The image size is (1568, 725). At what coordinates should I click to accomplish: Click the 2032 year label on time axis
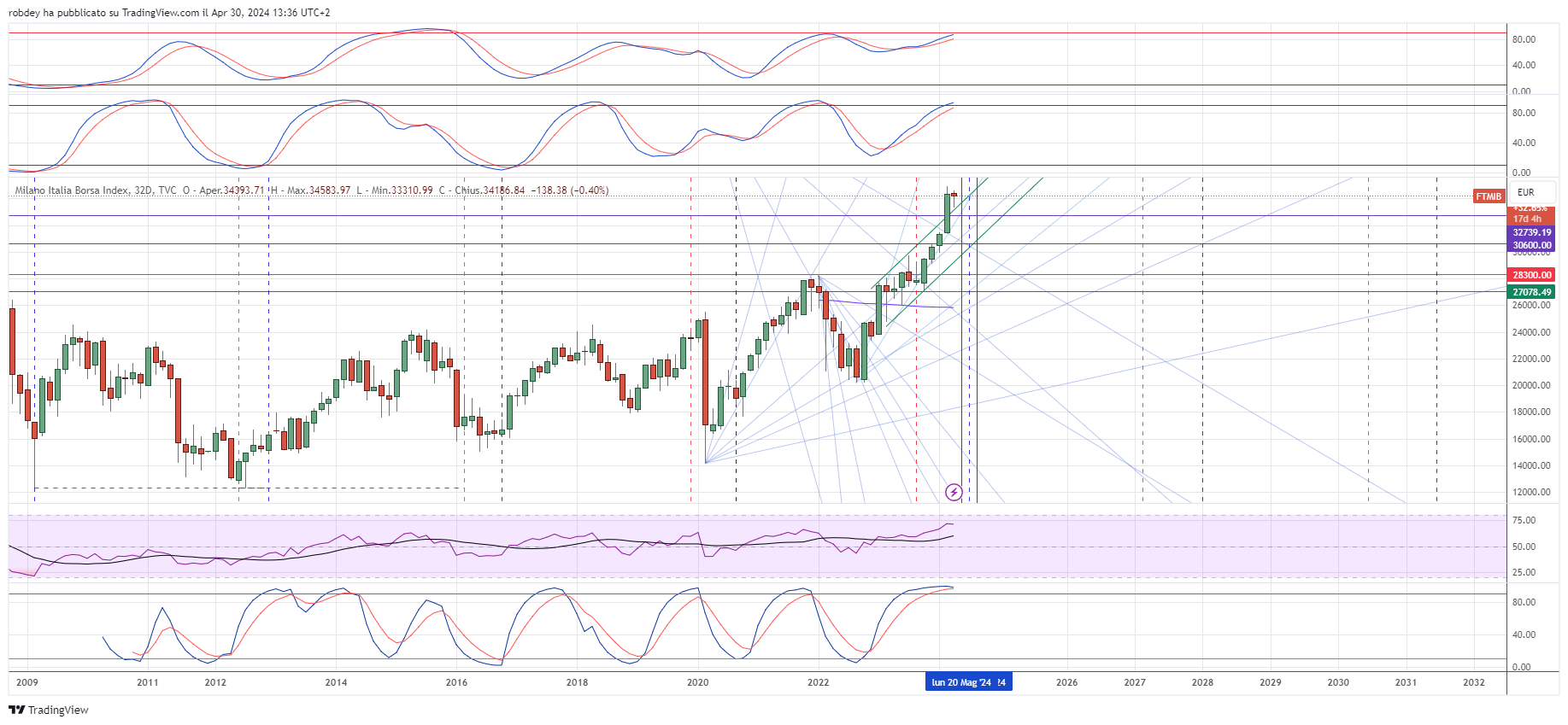pyautogui.click(x=1473, y=682)
